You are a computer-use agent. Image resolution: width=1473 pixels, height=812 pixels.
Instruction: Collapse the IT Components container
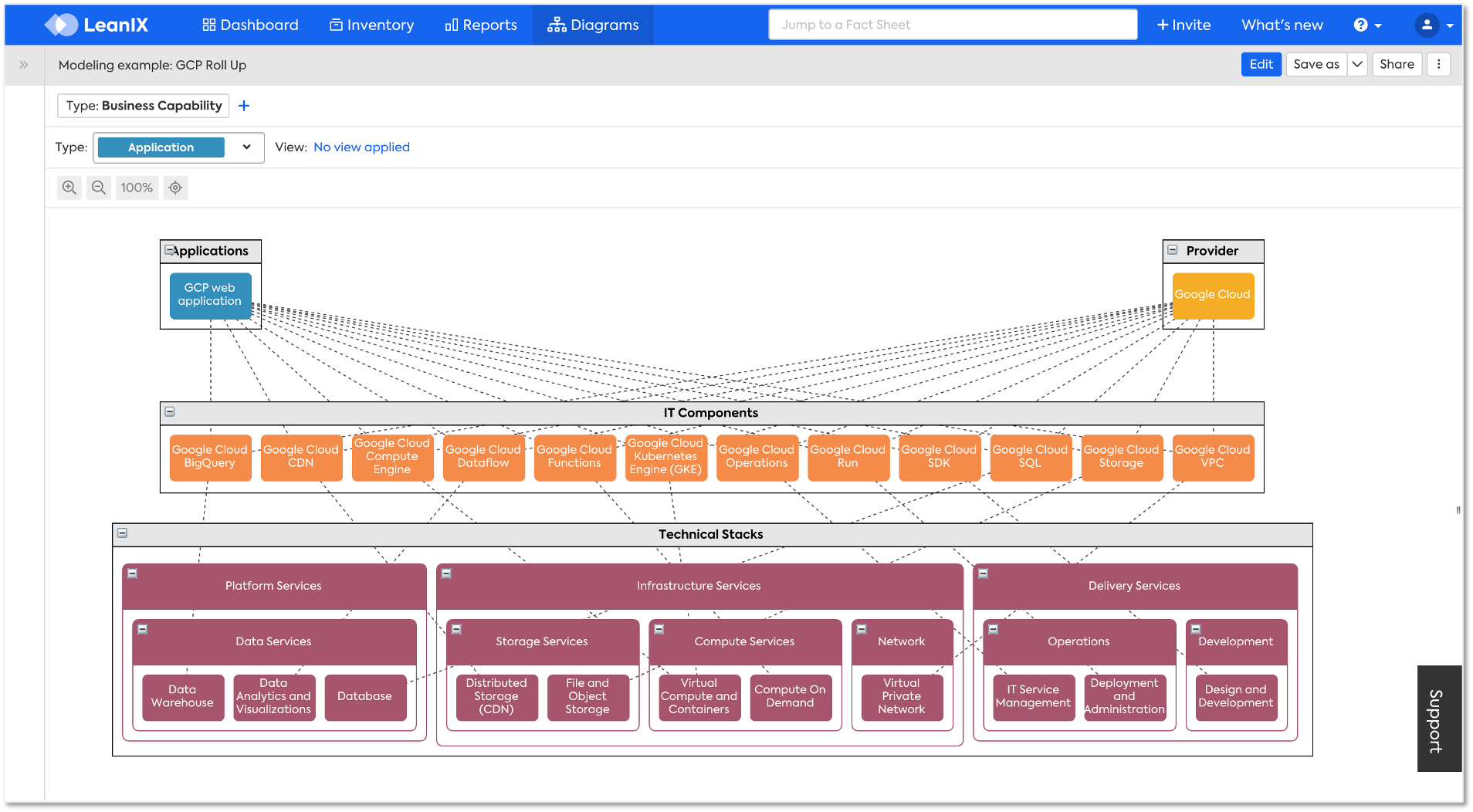170,412
